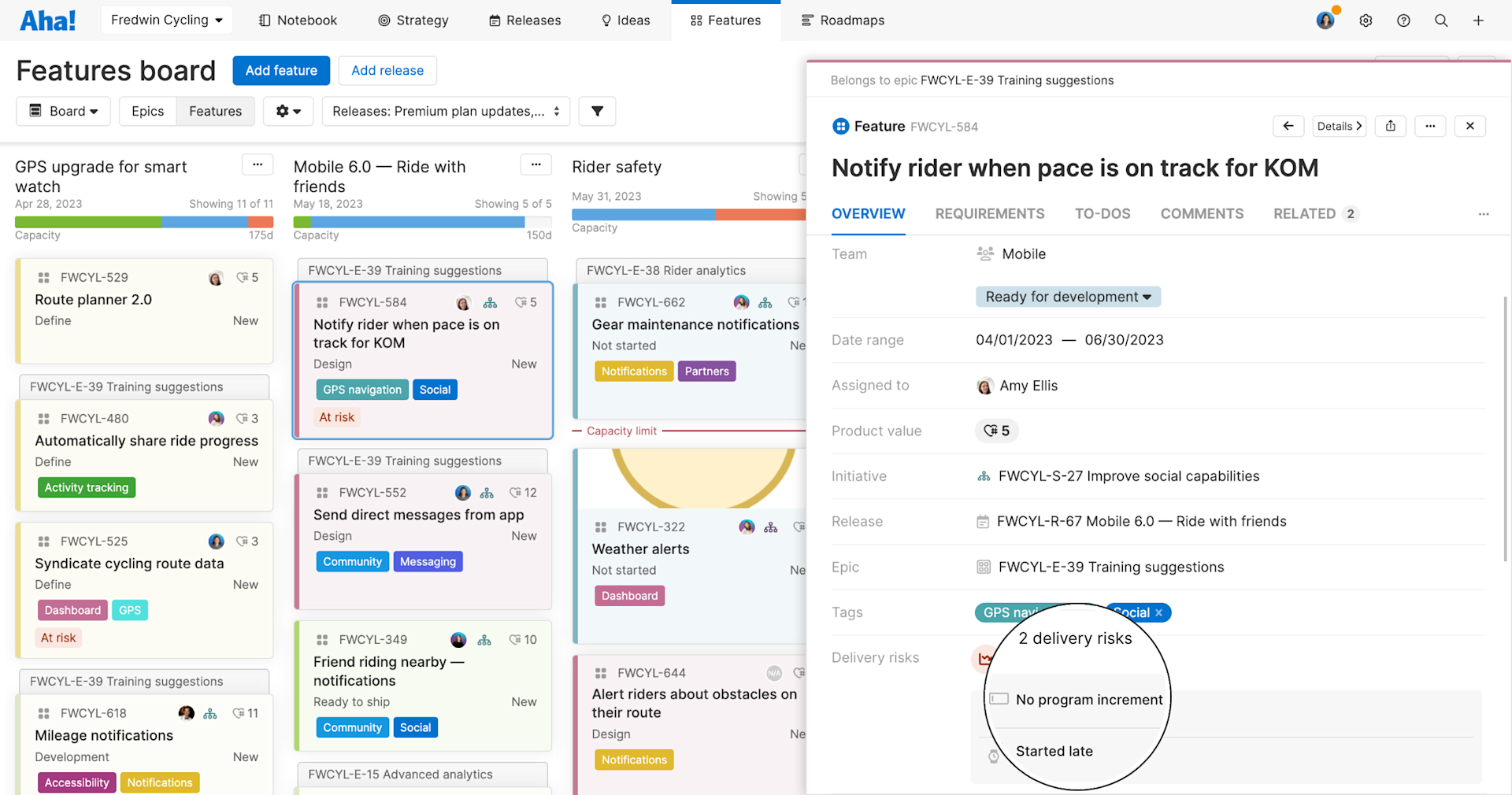
Task: Open the GPS upgrade column ellipsis menu
Action: (258, 165)
